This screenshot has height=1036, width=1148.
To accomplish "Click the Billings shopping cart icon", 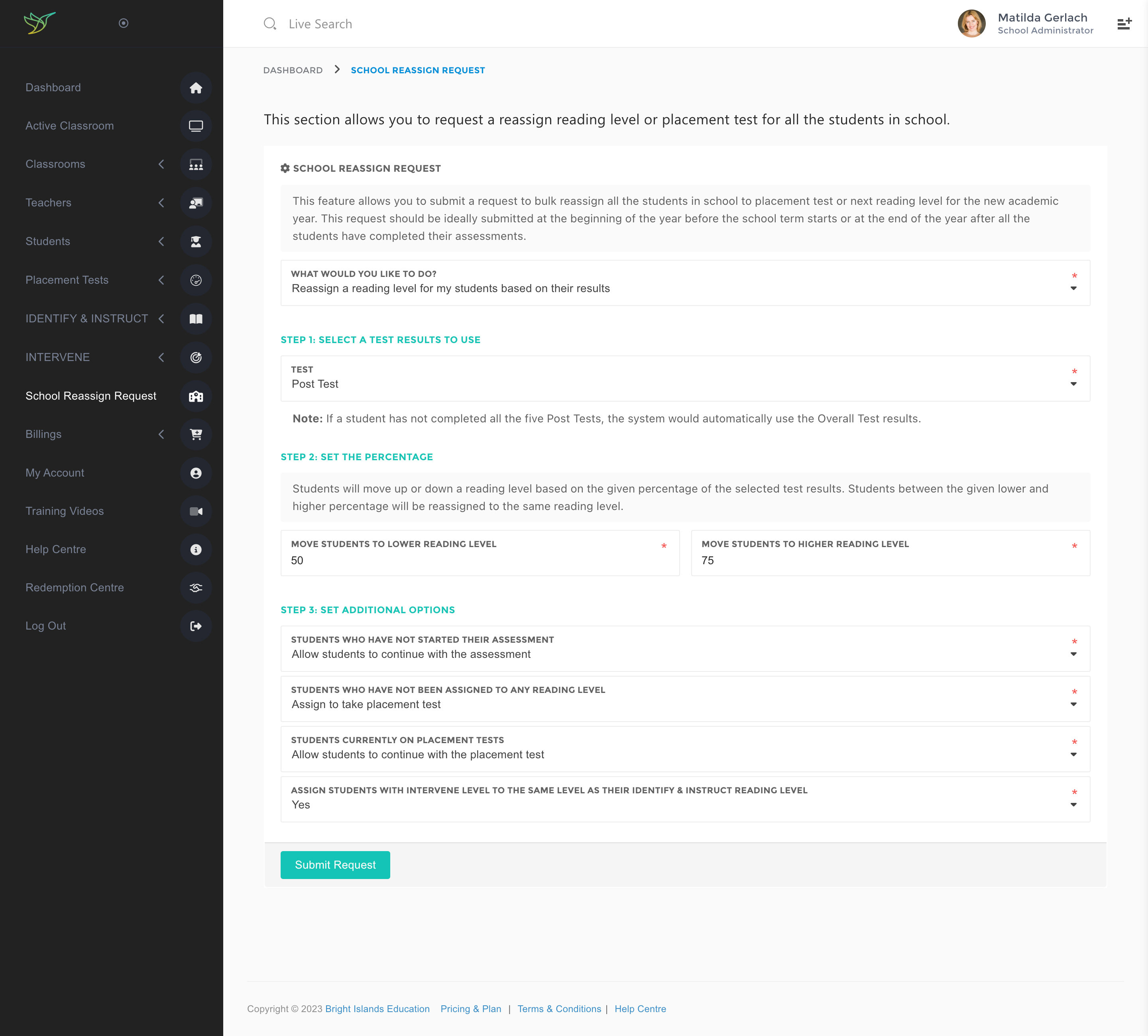I will 195,434.
